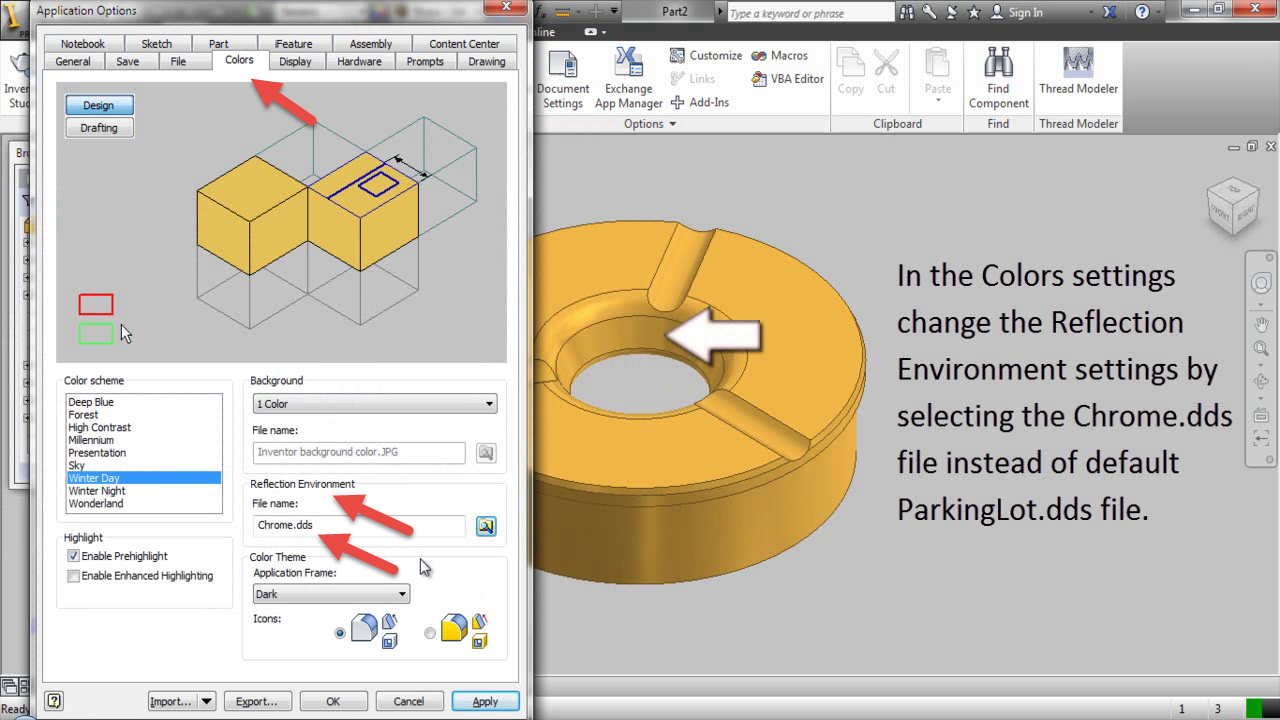Screen dimensions: 1280x720
Task: Enable Enhanced Highlighting
Action: tap(72, 576)
